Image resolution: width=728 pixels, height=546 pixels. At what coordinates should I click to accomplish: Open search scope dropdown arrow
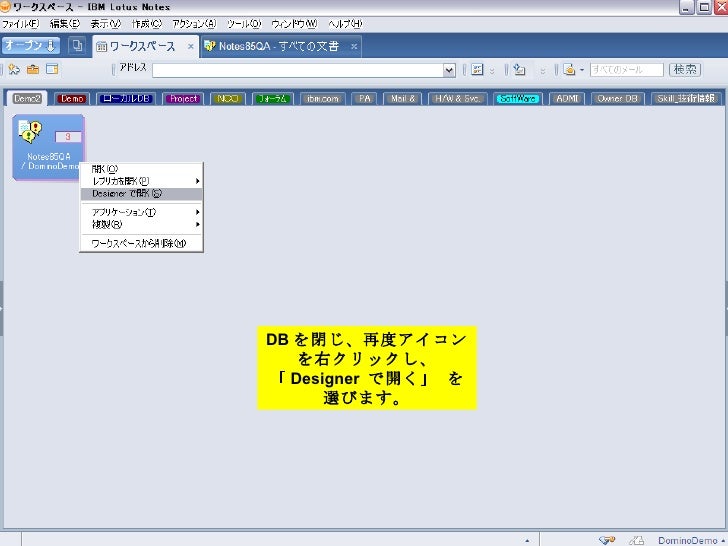tap(582, 70)
